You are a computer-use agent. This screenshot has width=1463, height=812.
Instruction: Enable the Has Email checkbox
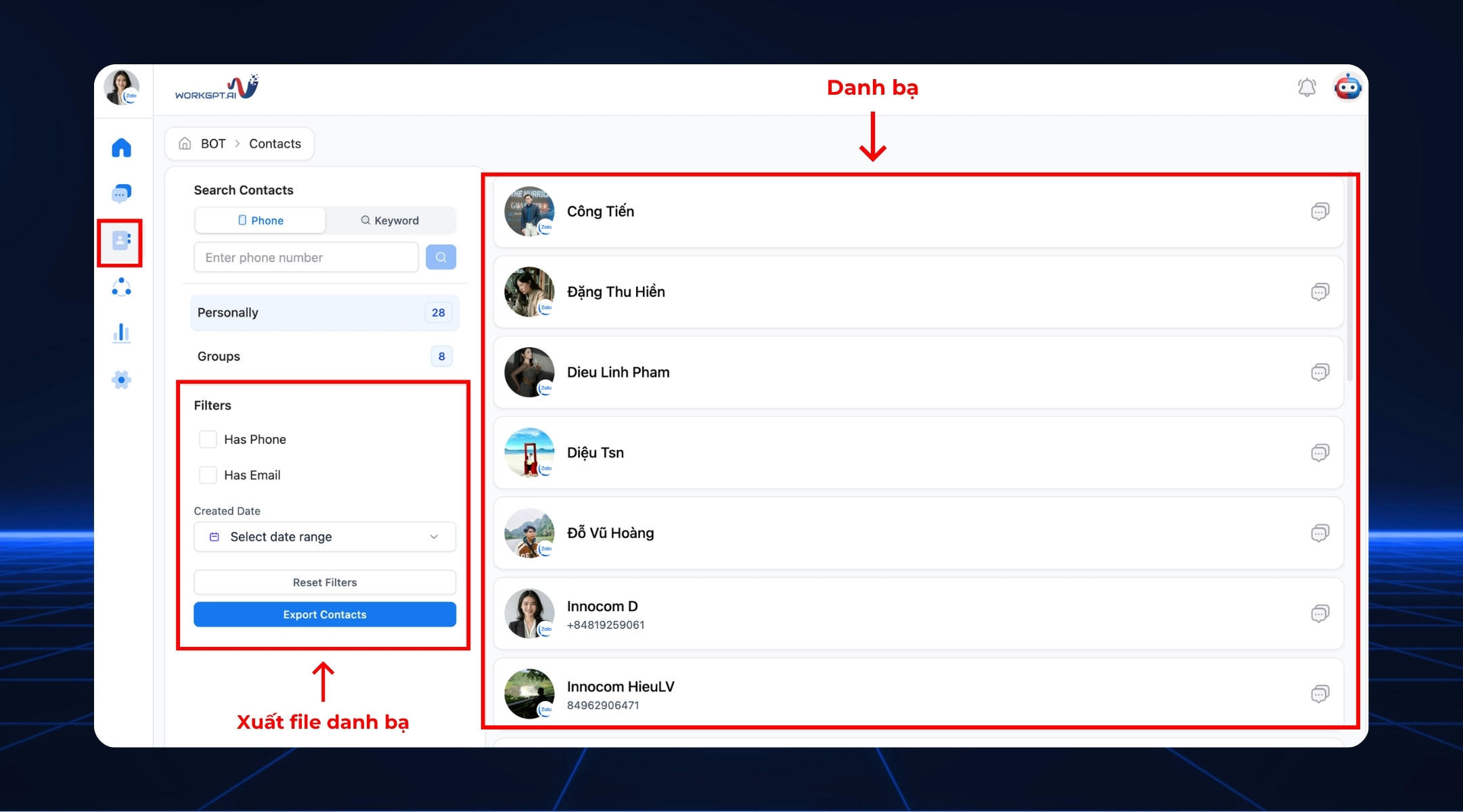208,475
